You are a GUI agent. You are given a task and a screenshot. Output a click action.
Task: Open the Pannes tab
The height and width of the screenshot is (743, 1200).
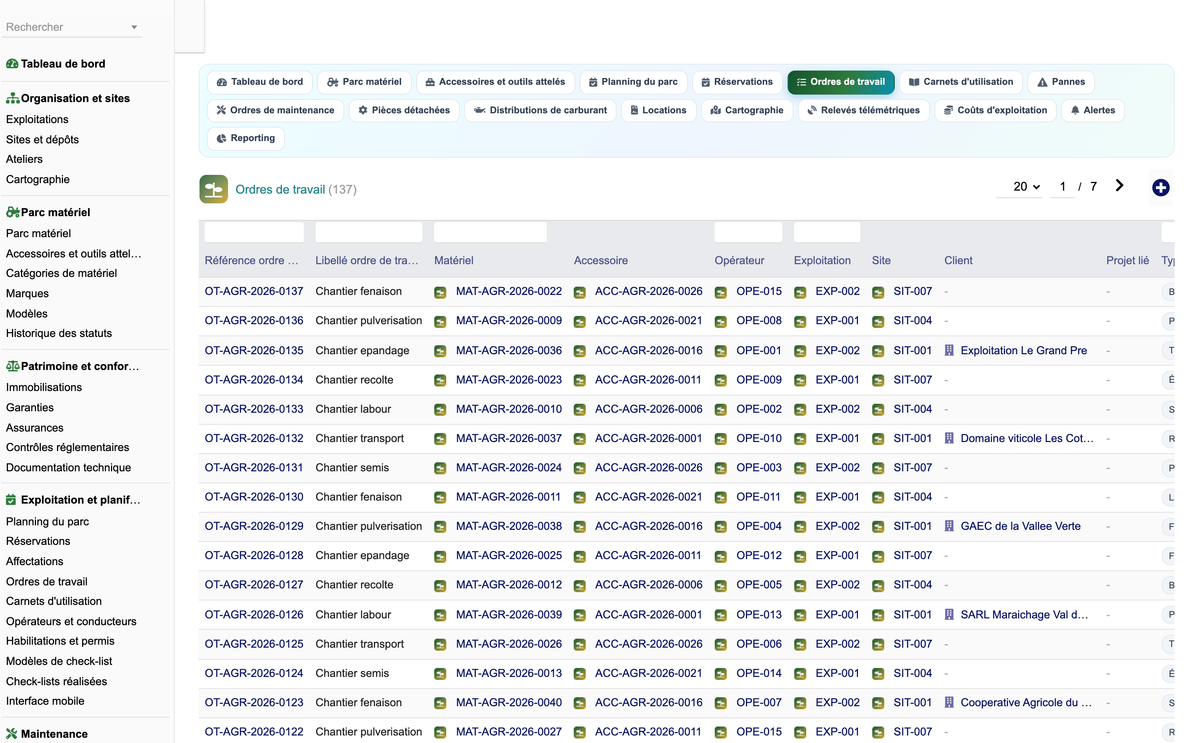tap(1061, 82)
